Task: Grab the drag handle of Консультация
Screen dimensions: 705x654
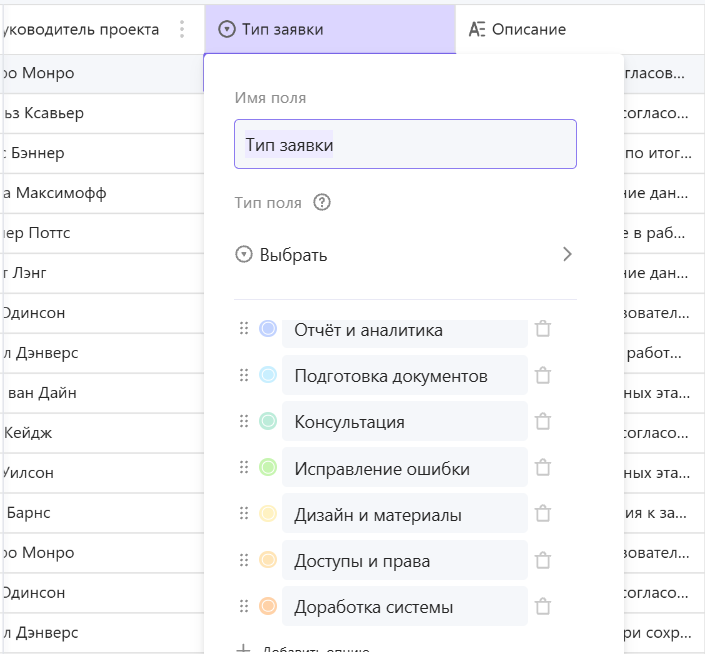Action: pyautogui.click(x=244, y=421)
